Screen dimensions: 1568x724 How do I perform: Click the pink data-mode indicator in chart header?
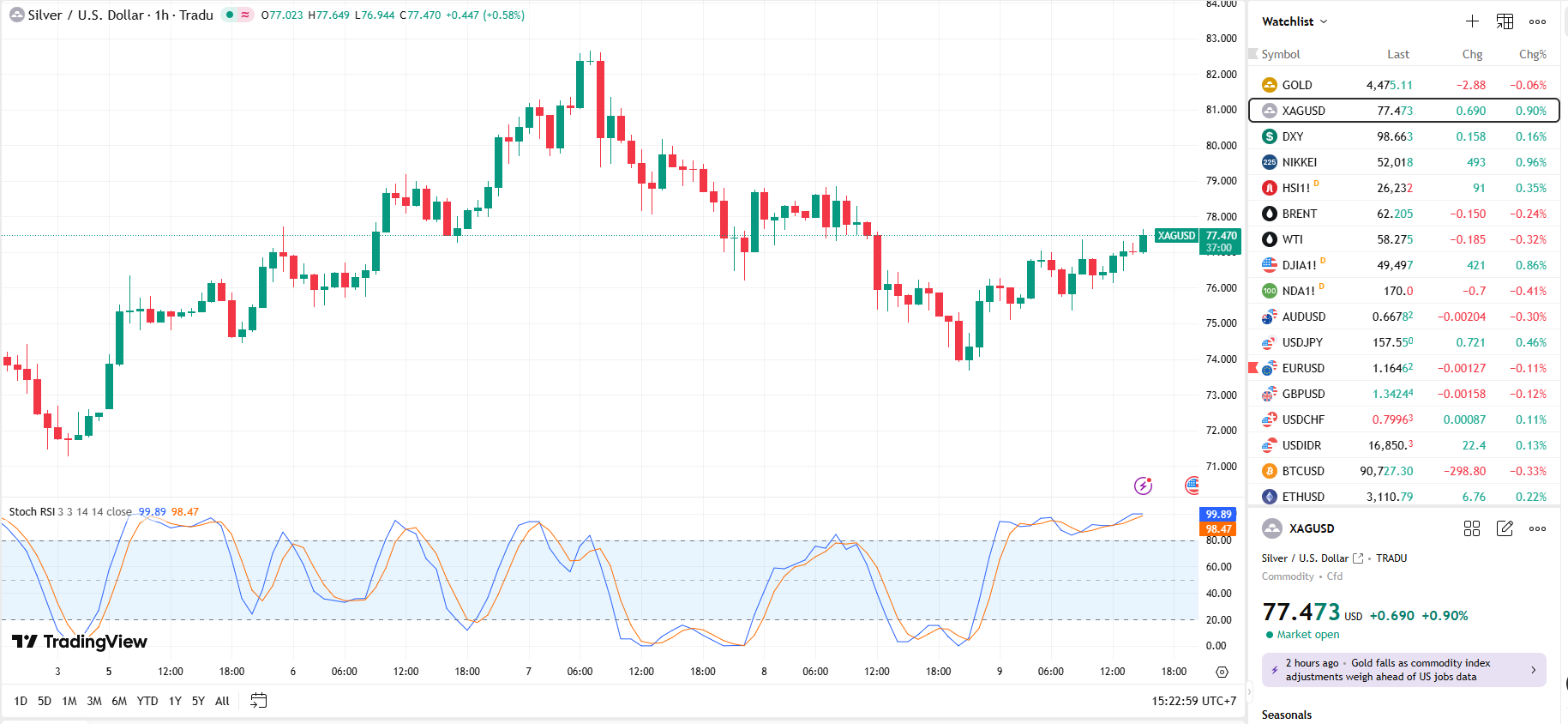(245, 15)
